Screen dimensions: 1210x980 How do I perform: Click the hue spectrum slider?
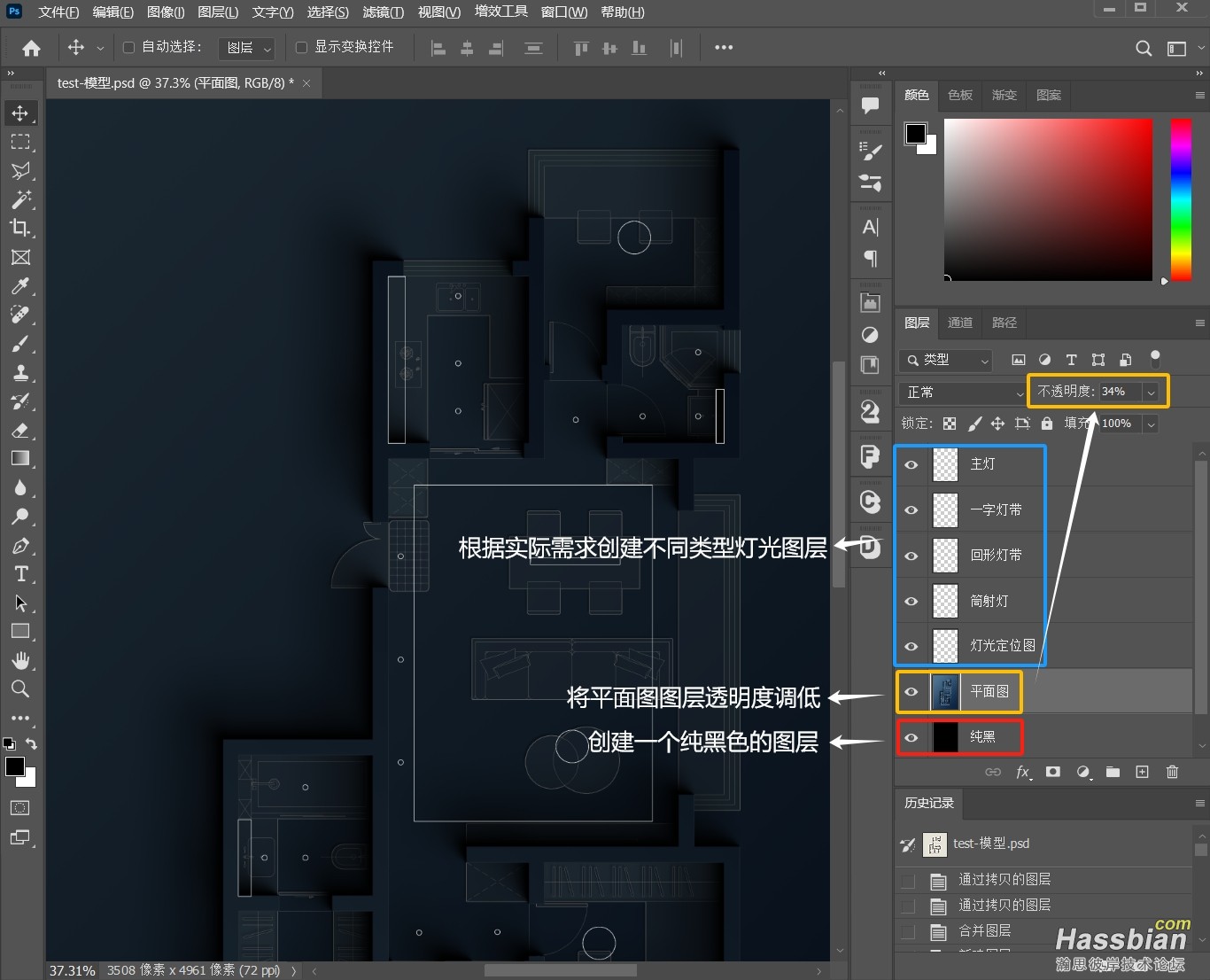pos(1181,199)
